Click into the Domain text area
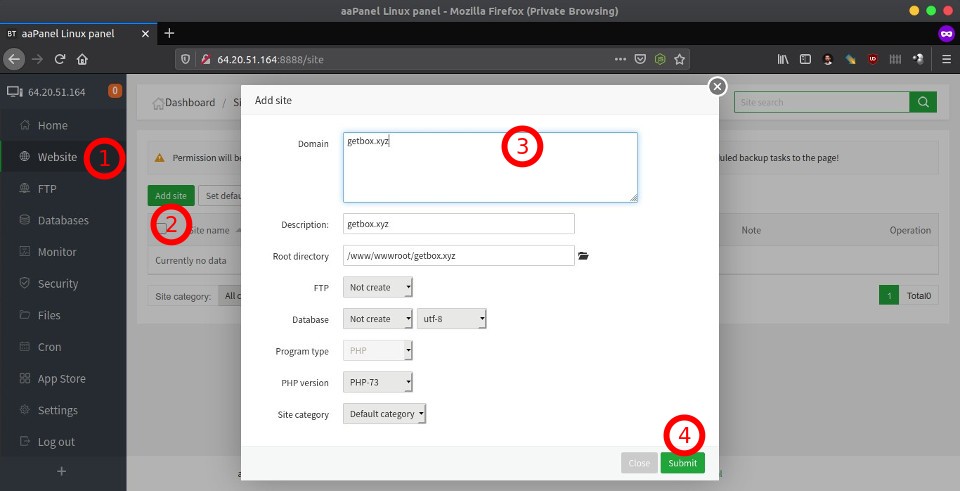The height and width of the screenshot is (491, 960). click(x=490, y=167)
